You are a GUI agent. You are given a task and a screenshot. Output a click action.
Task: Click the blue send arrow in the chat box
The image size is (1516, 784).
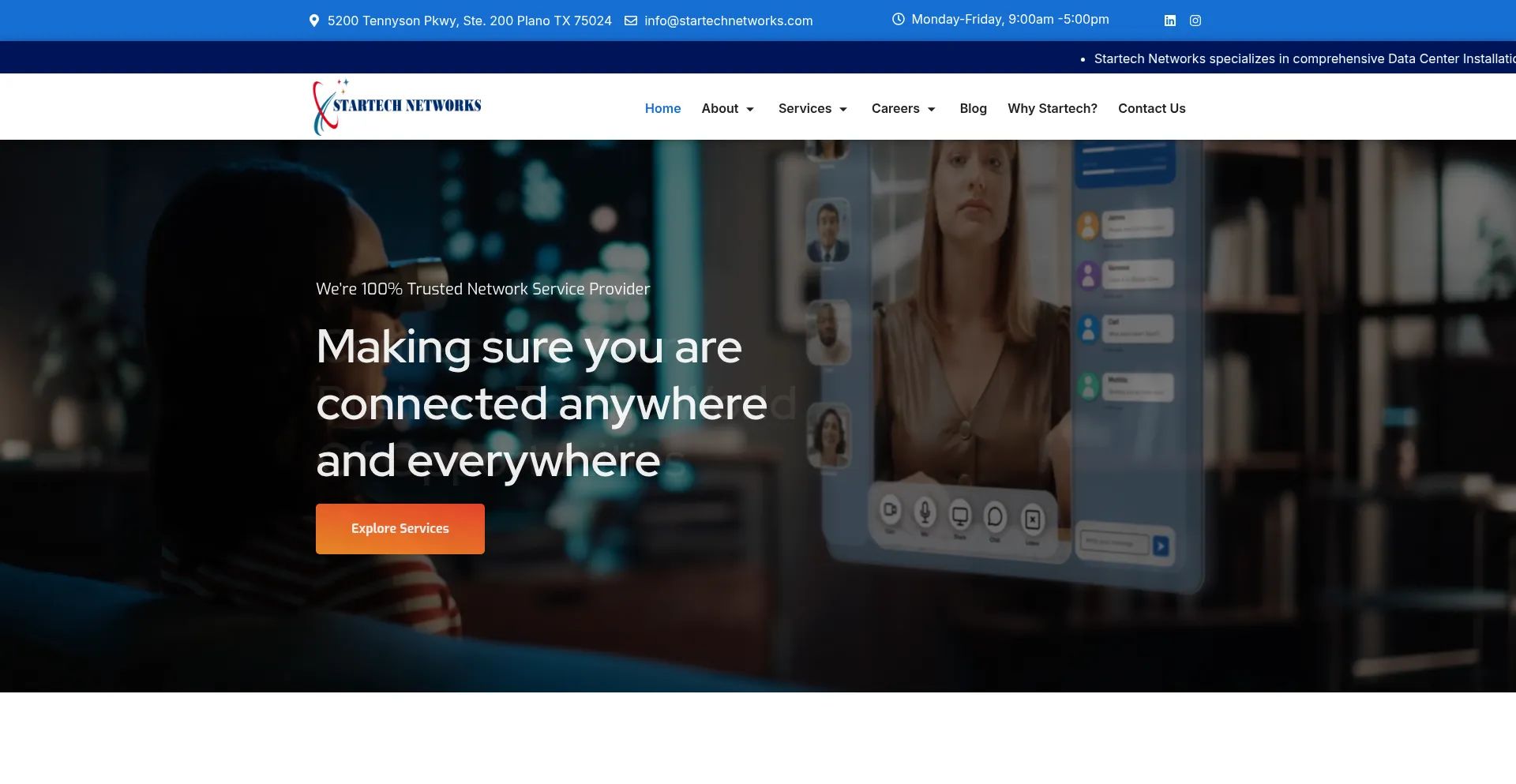tap(1160, 545)
